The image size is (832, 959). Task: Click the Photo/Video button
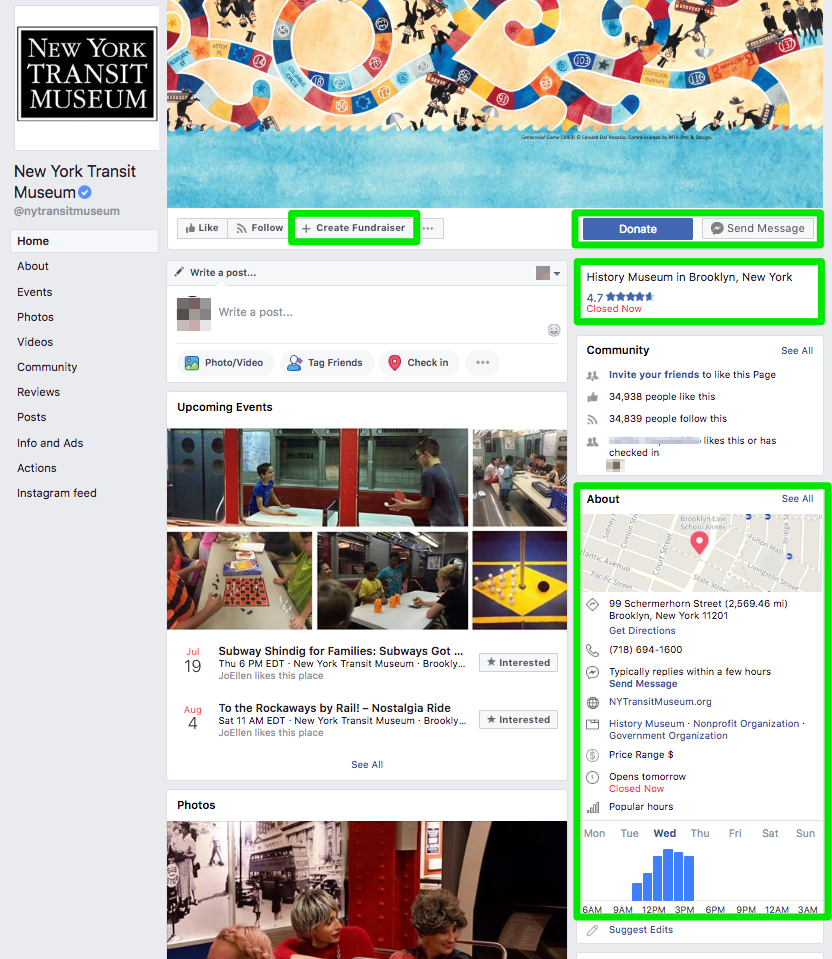click(224, 363)
